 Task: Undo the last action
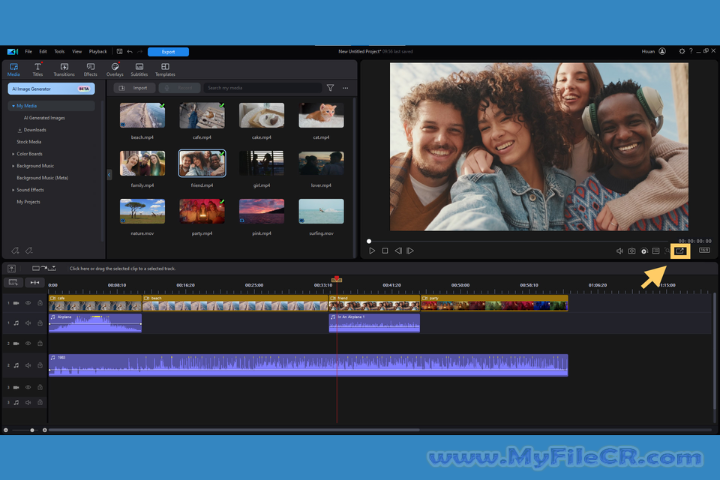130,51
